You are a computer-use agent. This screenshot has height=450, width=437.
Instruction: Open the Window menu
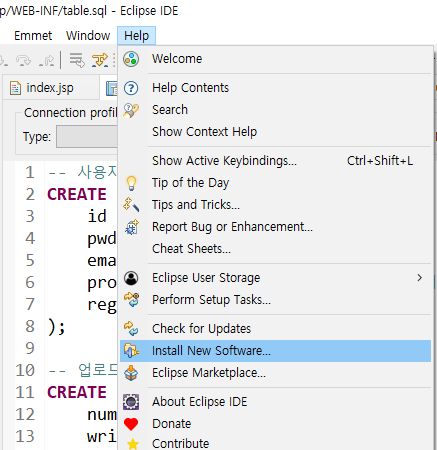88,35
